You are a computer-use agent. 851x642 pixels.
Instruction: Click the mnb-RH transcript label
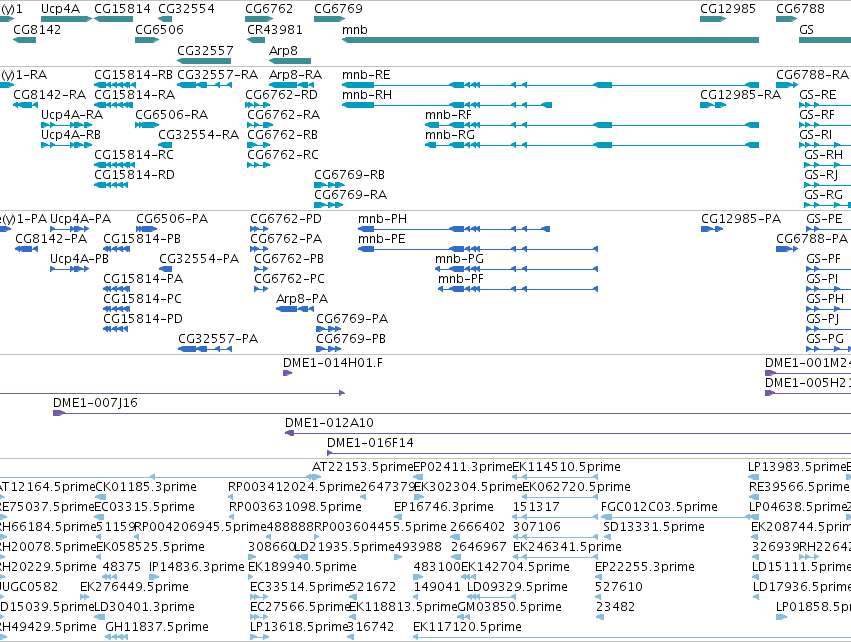coord(367,95)
